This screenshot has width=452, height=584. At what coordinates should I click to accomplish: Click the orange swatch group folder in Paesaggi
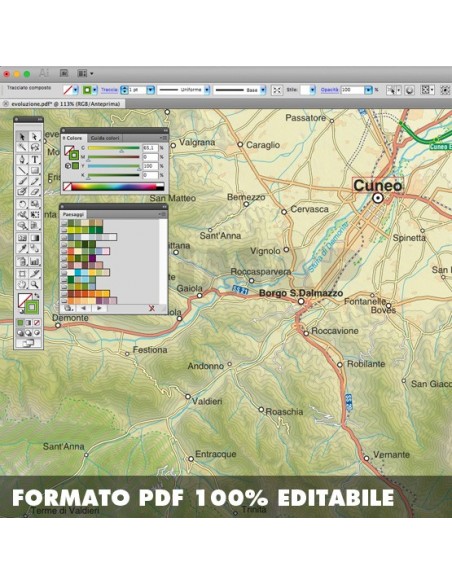pos(64,293)
